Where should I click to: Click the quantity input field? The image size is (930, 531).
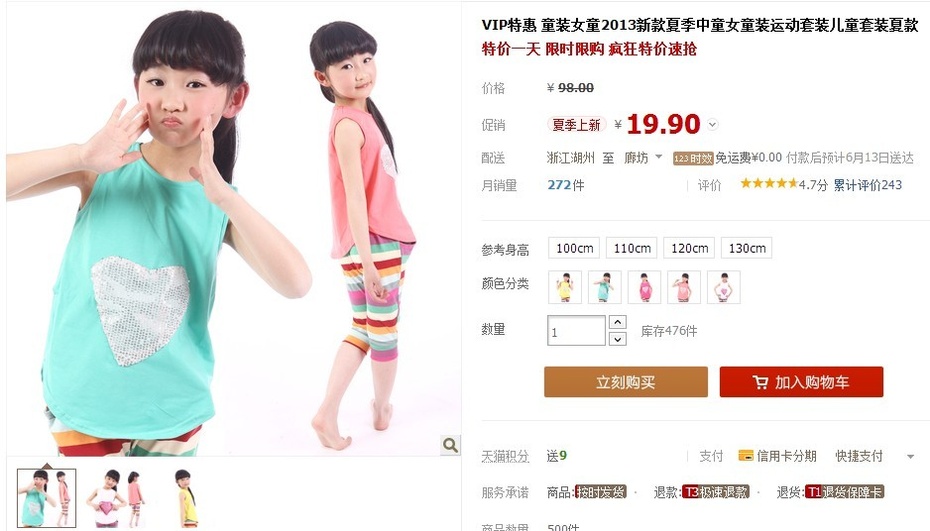pos(576,330)
